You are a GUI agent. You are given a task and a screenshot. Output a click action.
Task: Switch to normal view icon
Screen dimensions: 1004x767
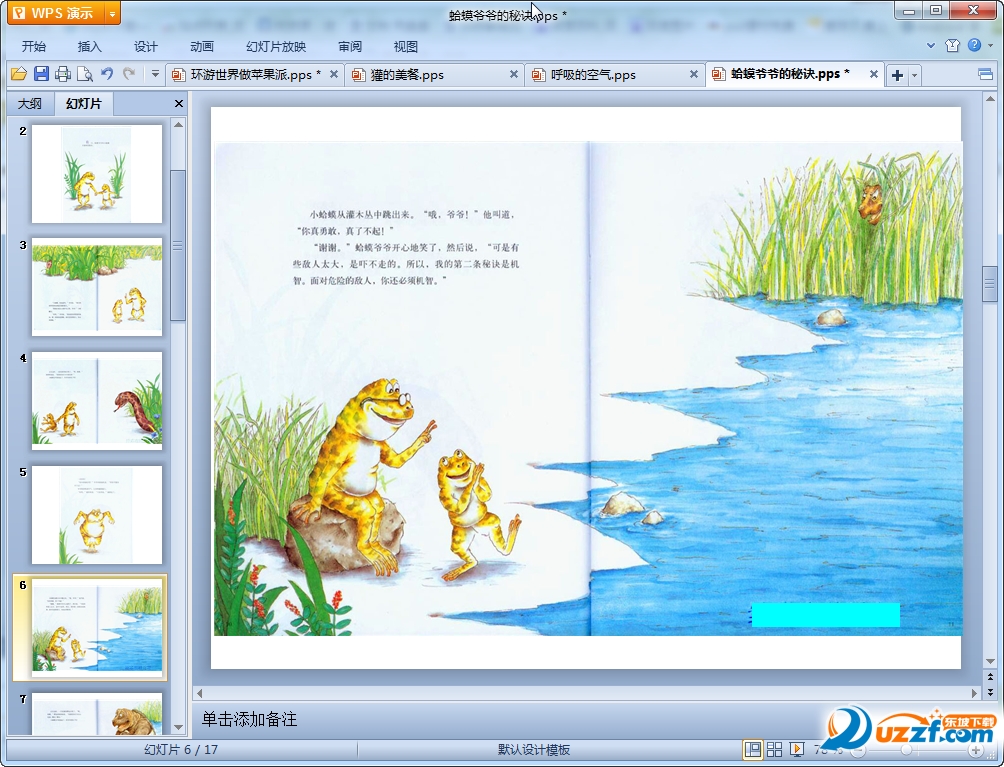[752, 749]
